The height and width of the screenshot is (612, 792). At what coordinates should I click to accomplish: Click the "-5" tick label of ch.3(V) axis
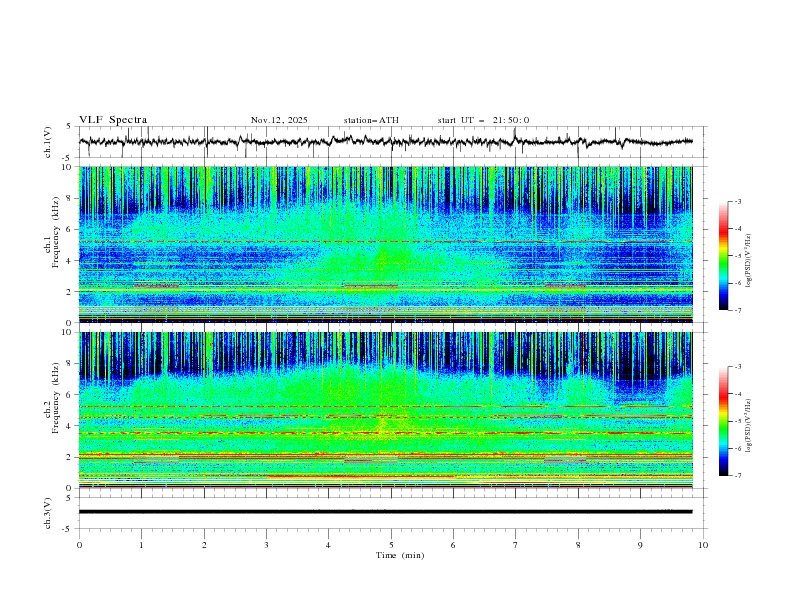68,529
